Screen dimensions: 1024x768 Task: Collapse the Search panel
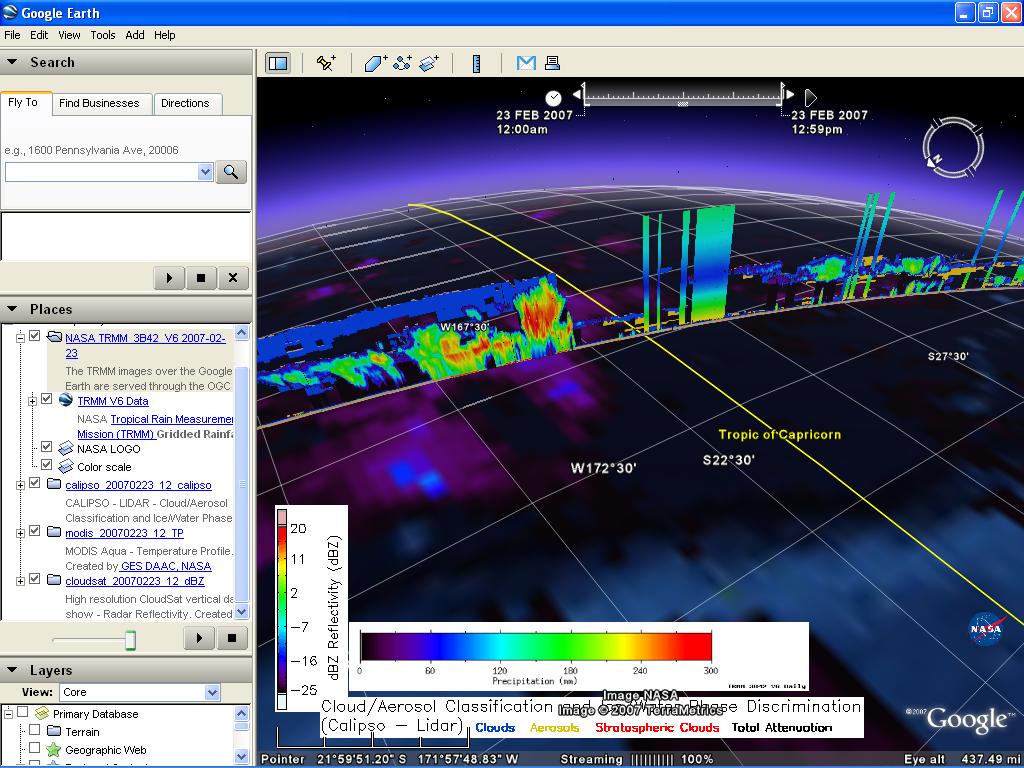point(12,62)
